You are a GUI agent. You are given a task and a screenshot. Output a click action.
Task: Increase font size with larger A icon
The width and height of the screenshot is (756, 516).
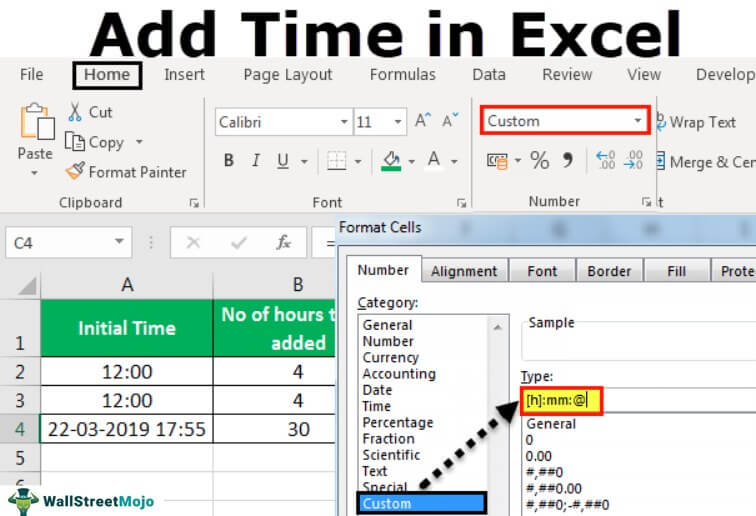(x=423, y=121)
